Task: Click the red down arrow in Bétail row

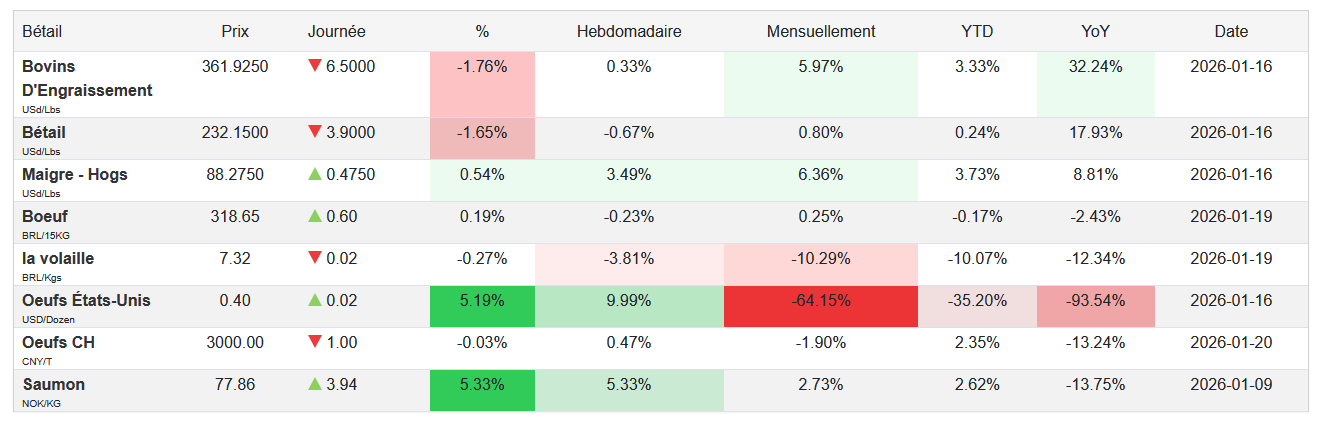Action: 315,132
